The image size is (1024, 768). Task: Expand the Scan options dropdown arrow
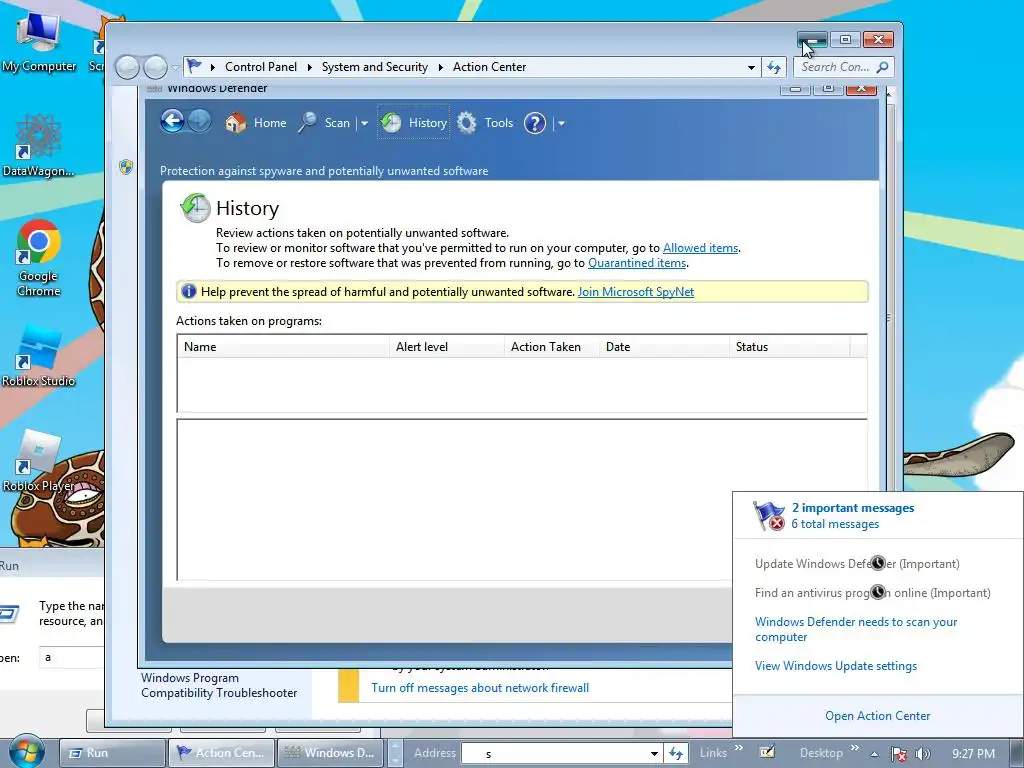click(364, 123)
